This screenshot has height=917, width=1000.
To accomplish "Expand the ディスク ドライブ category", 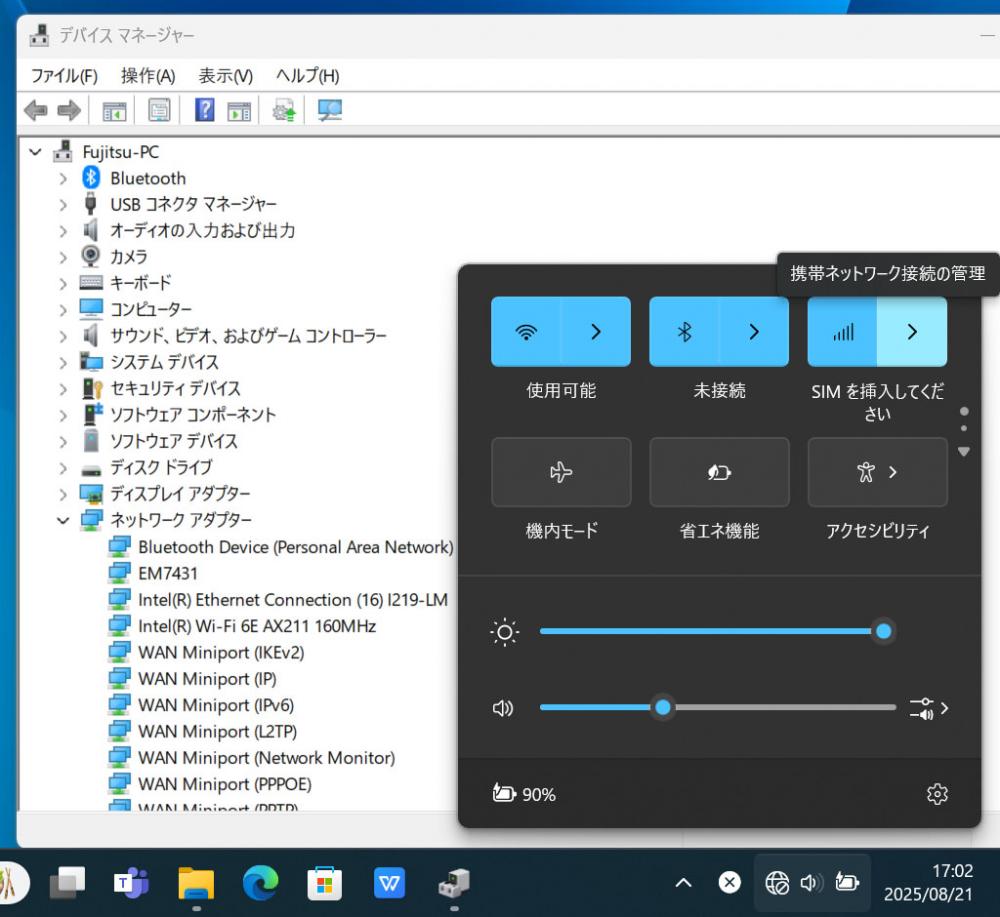I will [62, 468].
